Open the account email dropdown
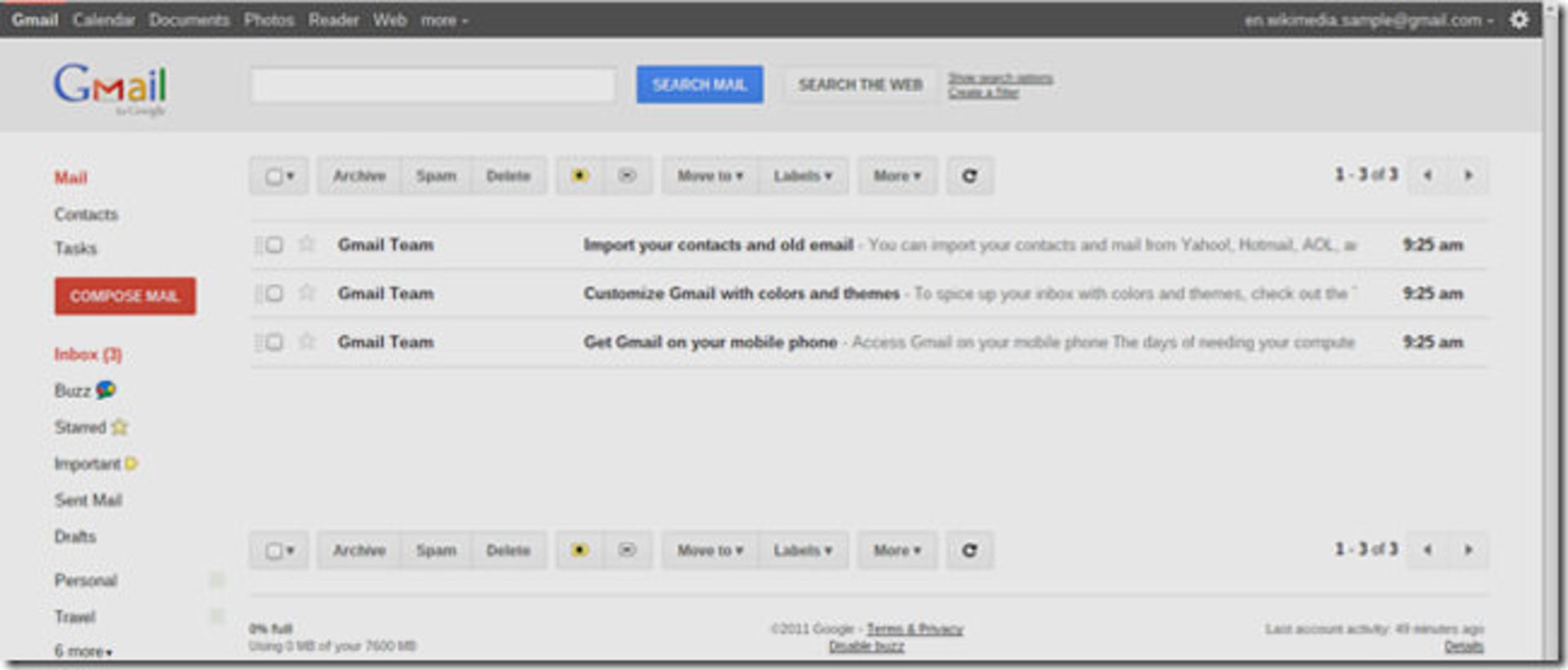Viewport: 1568px width, 670px height. 1369,20
